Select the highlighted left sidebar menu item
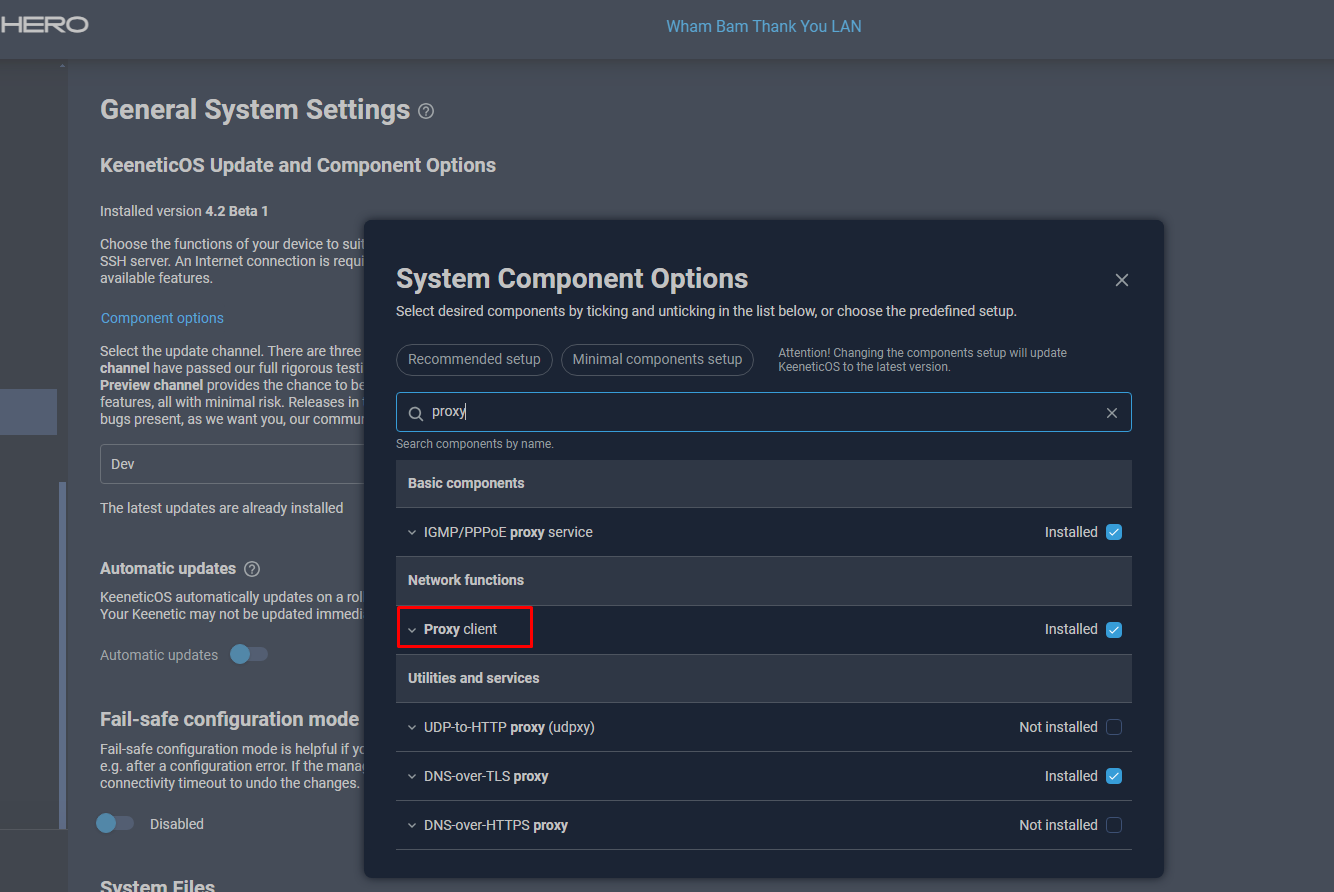Image resolution: width=1334 pixels, height=892 pixels. click(x=28, y=412)
